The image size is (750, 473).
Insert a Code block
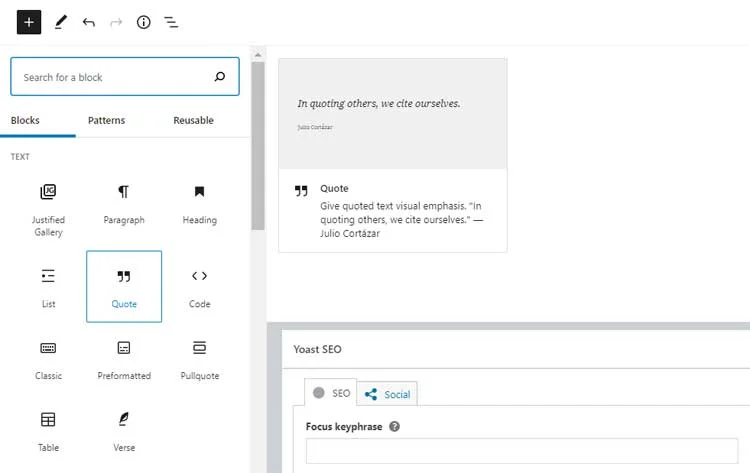coord(199,286)
